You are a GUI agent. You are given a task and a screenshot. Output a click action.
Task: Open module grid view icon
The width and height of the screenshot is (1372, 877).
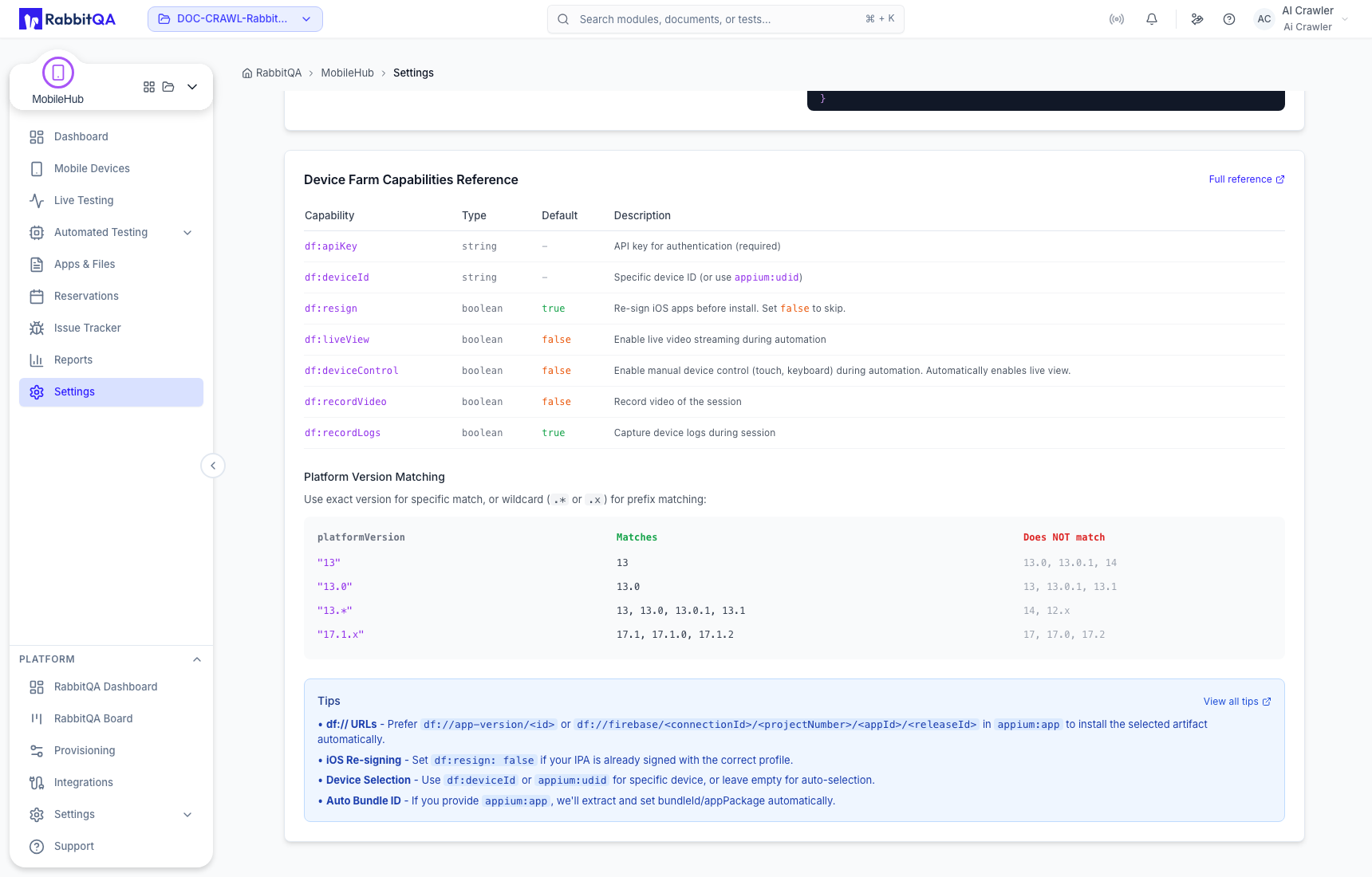(149, 87)
